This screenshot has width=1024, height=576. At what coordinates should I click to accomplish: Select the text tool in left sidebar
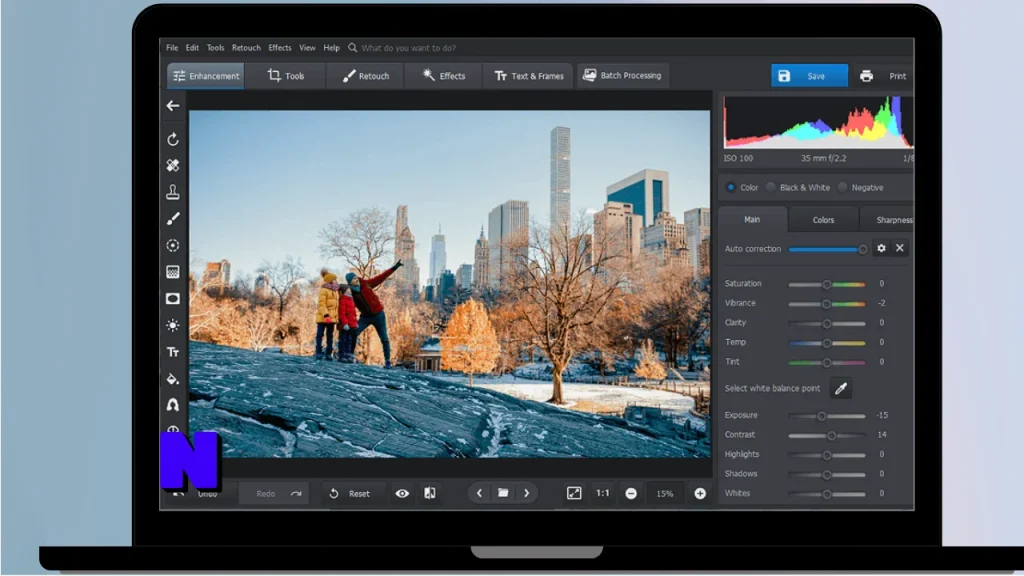click(173, 352)
